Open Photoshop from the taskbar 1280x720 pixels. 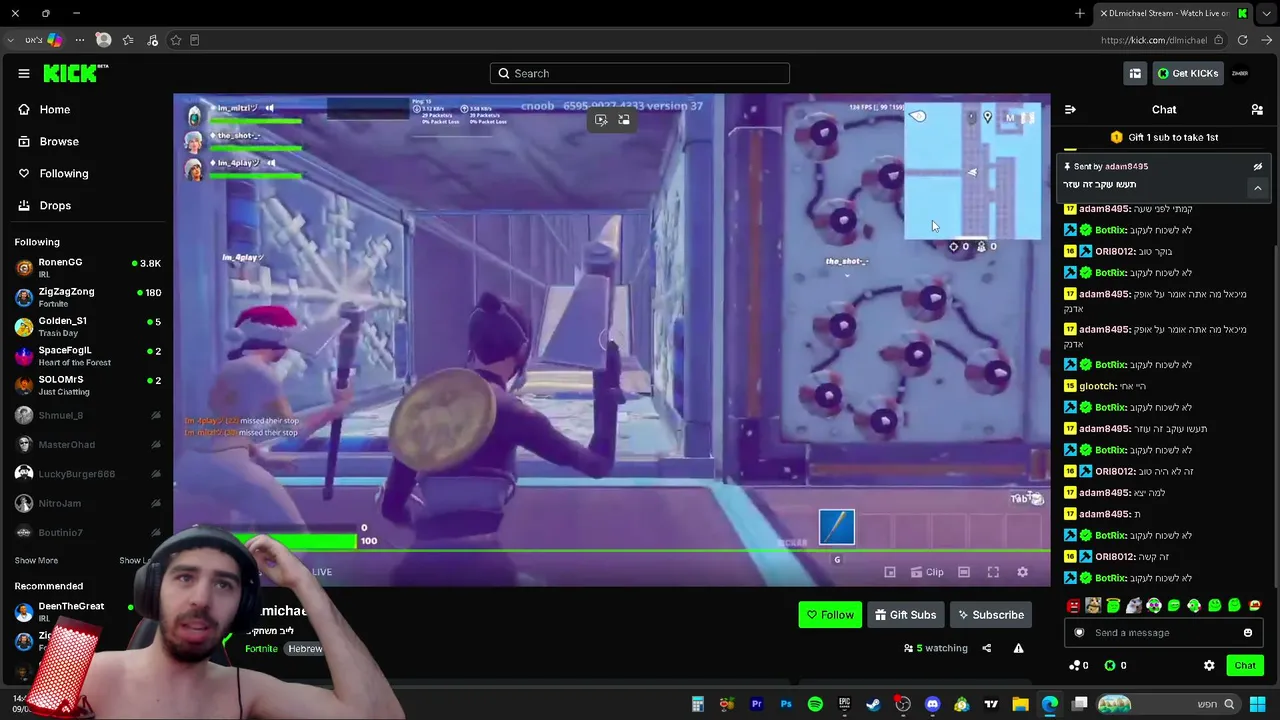pyautogui.click(x=786, y=704)
